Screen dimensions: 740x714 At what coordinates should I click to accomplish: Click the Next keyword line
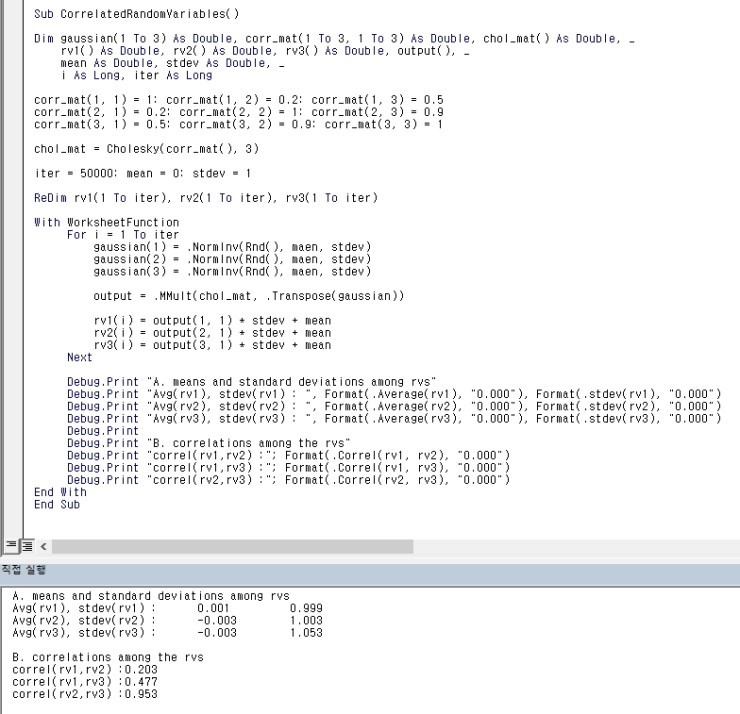click(79, 357)
